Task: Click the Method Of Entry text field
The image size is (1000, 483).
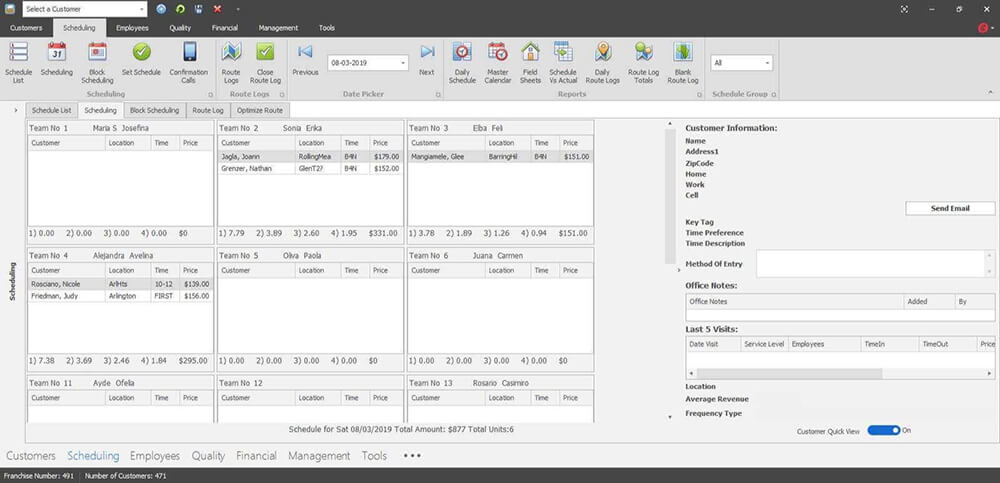Action: coord(872,262)
